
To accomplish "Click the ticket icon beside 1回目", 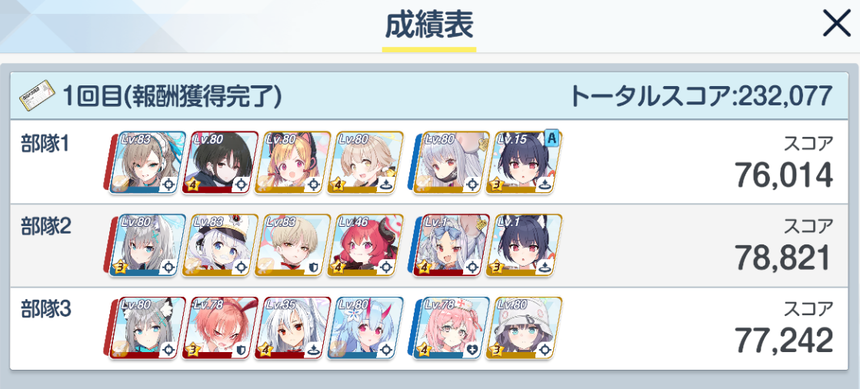I will pyautogui.click(x=38, y=96).
